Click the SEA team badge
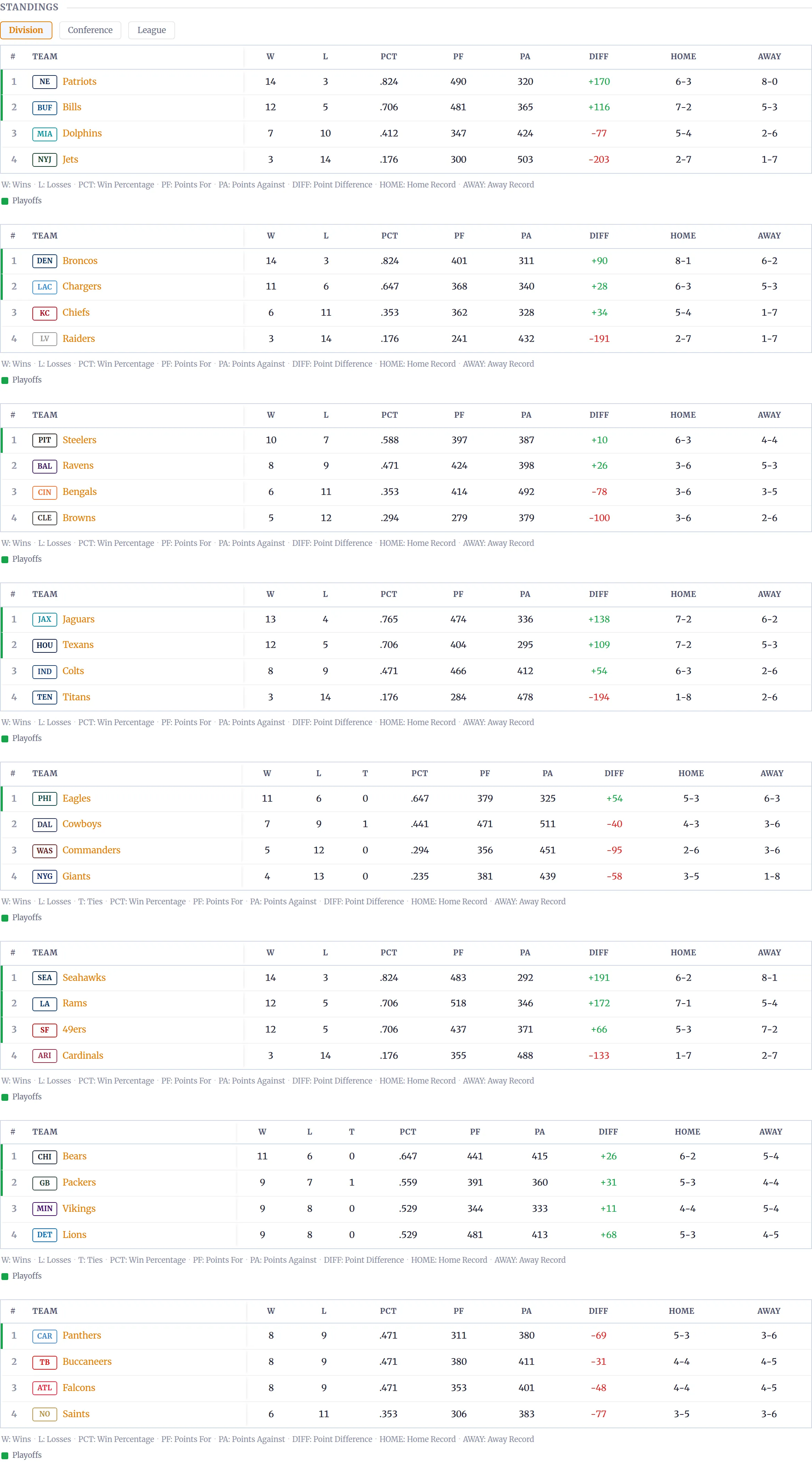 [x=44, y=978]
